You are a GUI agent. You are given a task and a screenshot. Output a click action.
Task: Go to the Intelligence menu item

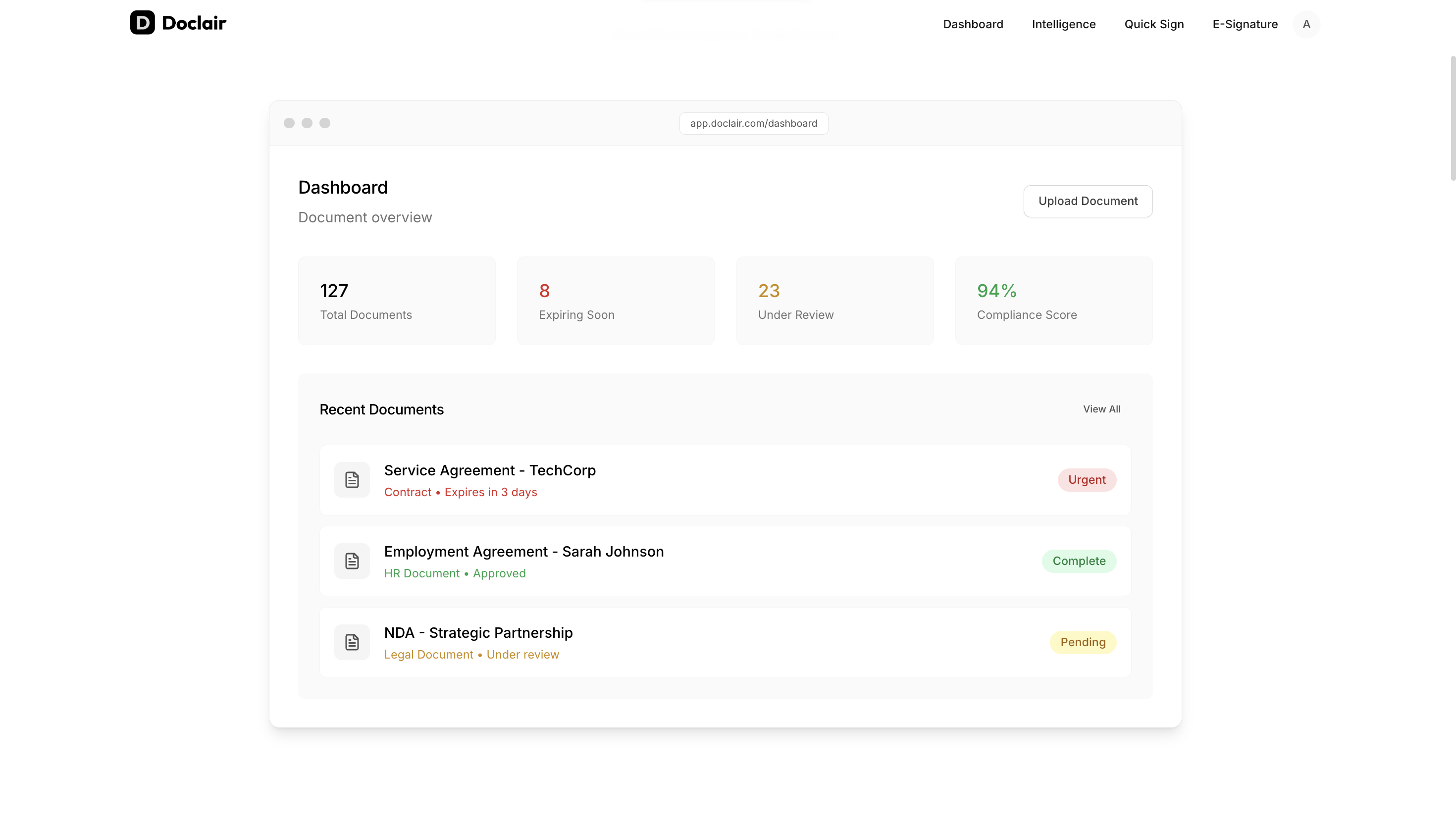point(1063,24)
